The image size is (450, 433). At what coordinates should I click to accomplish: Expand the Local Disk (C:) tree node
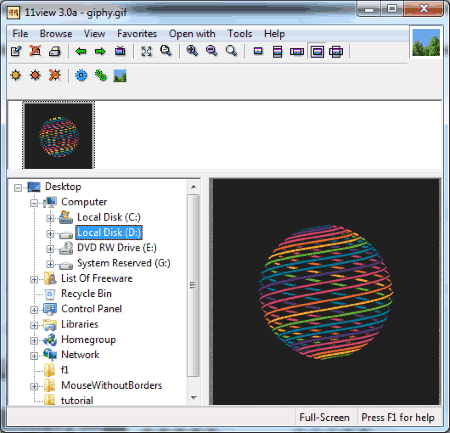pos(50,218)
